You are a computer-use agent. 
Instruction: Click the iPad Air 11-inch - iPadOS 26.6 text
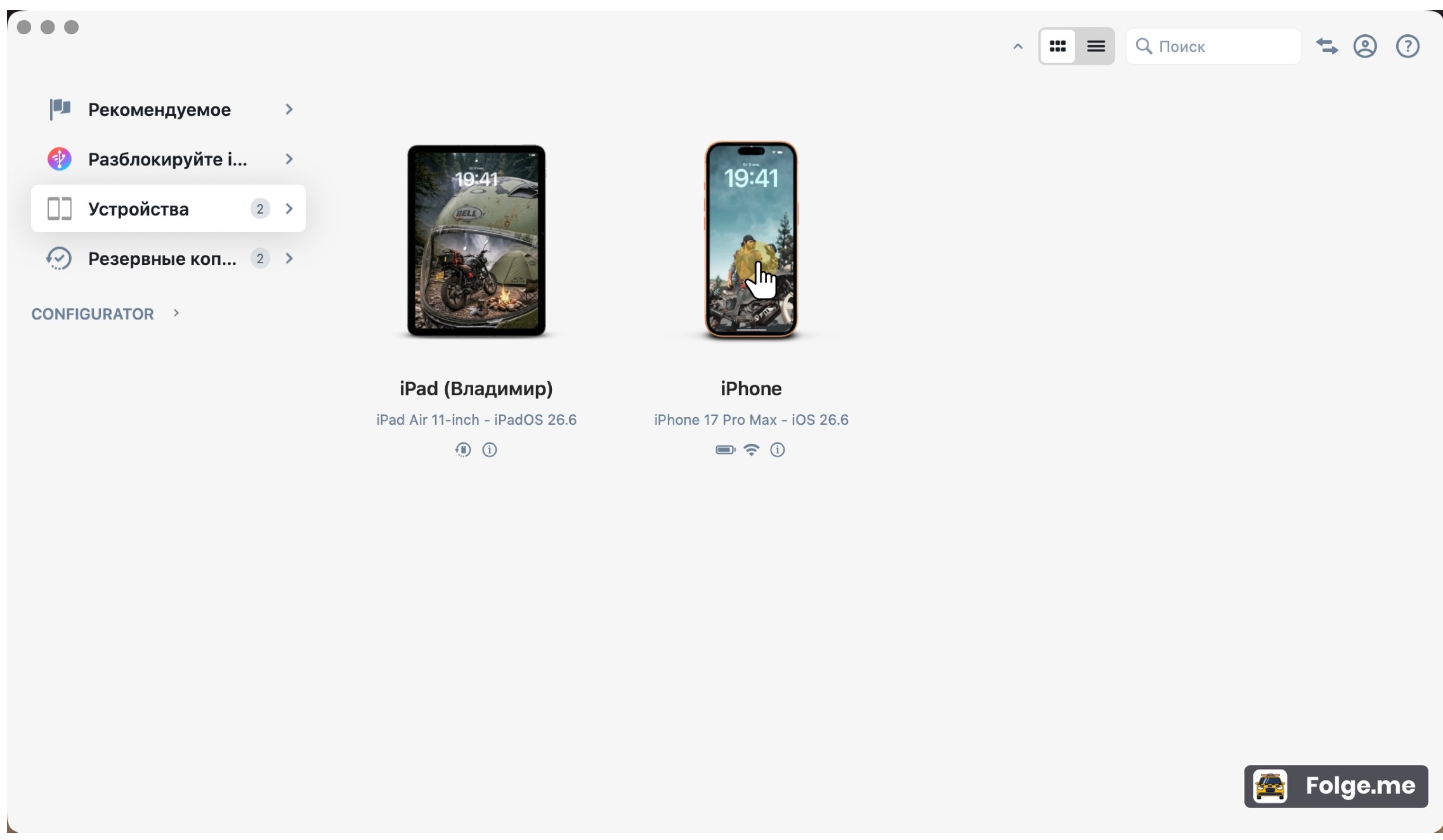[476, 420]
